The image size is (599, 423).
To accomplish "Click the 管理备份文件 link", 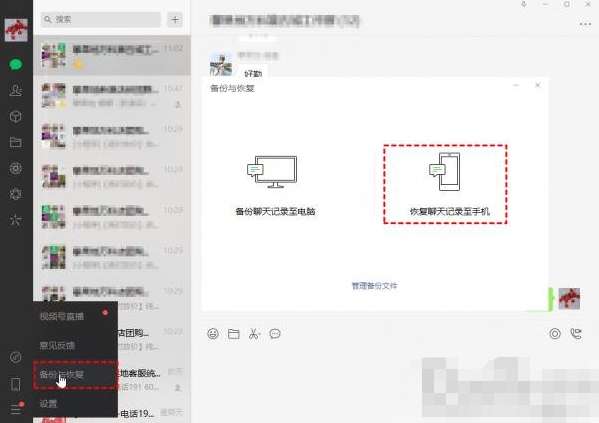I will coord(374,286).
